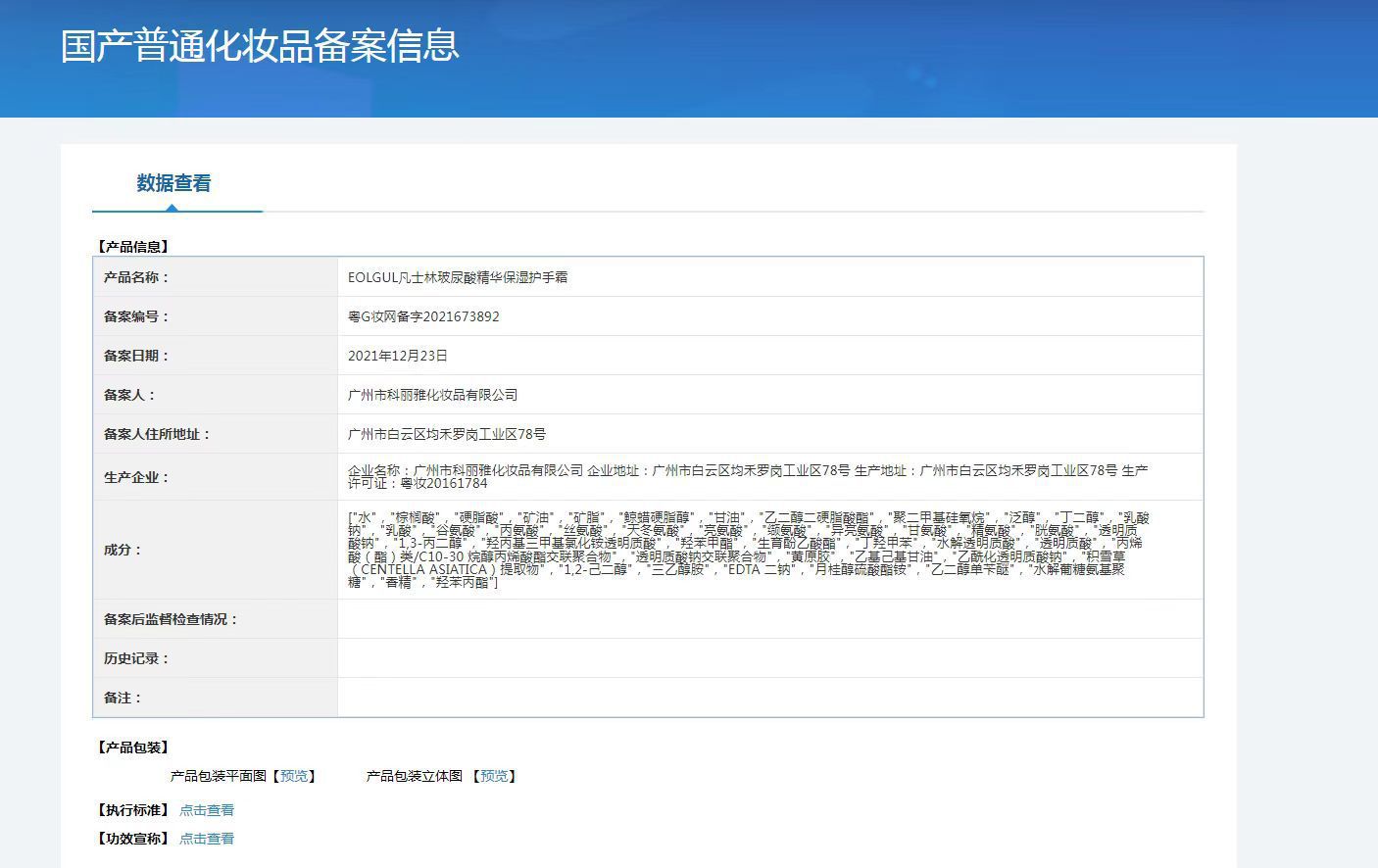This screenshot has width=1378, height=868.
Task: Click the empty 历史记录 value cell
Action: click(769, 658)
